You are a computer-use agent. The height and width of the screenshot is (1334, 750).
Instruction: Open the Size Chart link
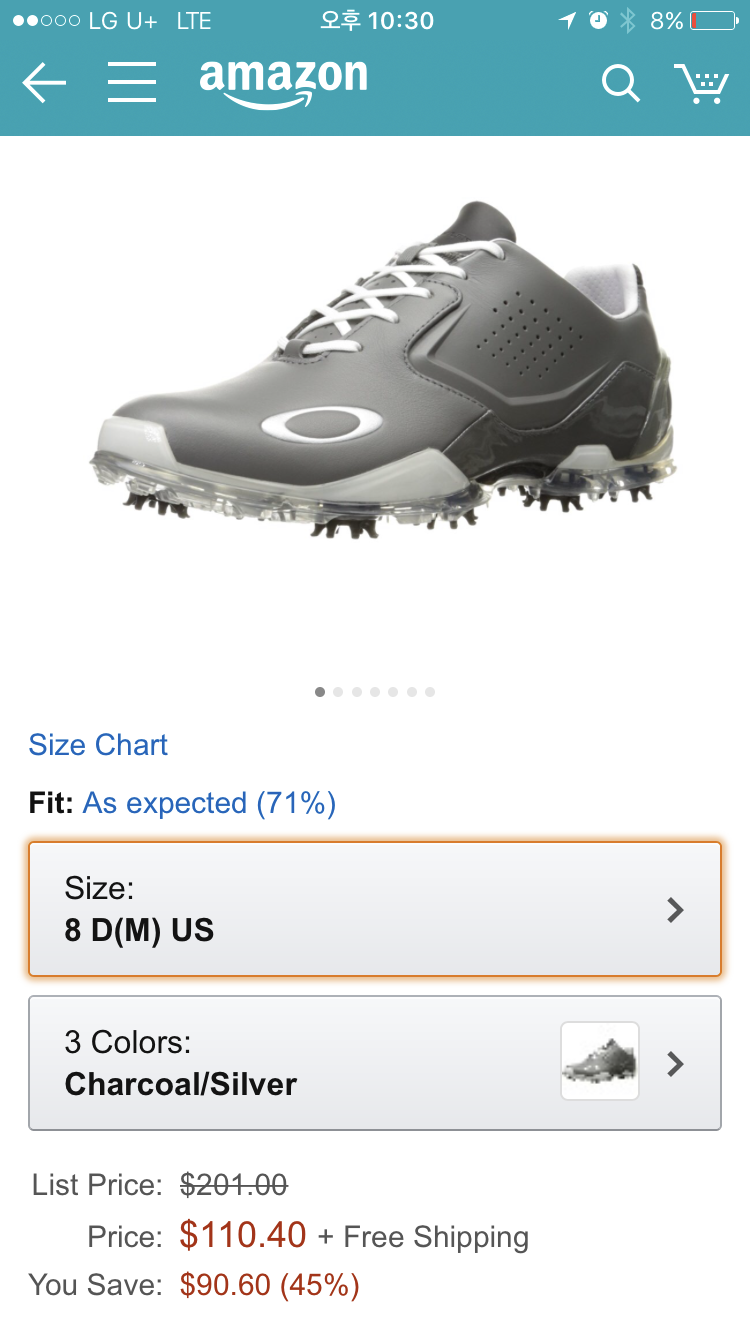(98, 745)
